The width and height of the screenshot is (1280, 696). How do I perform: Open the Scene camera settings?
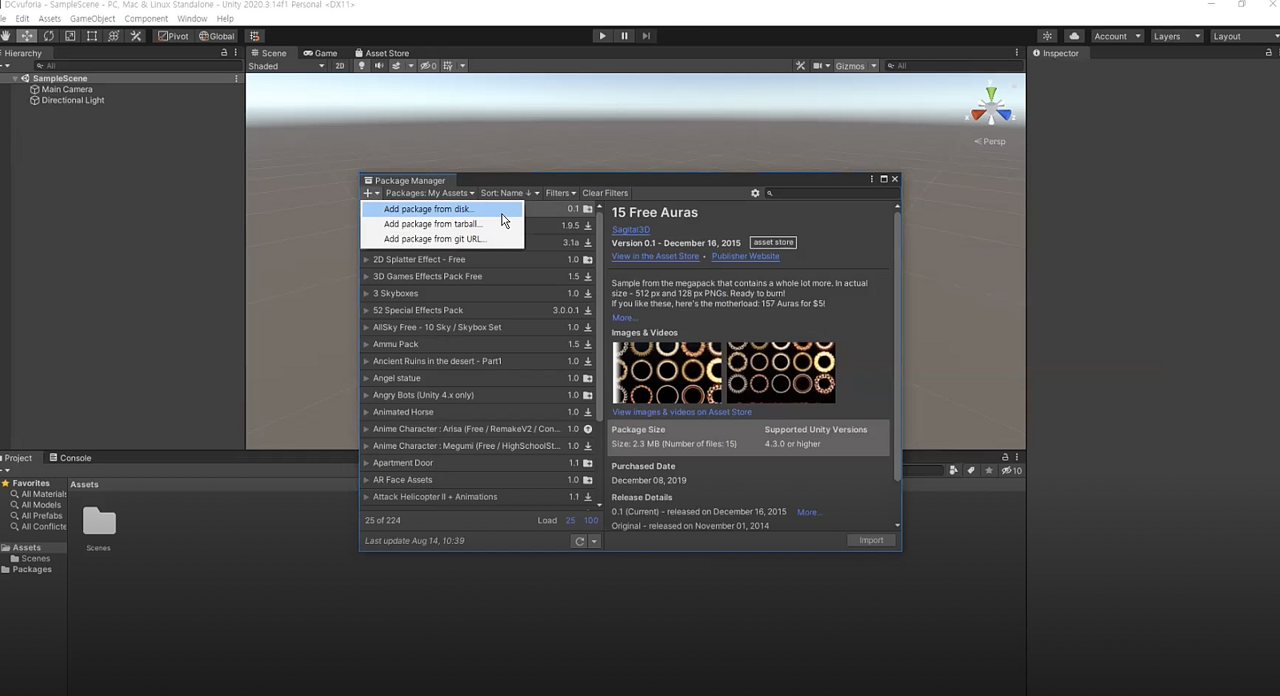tap(819, 66)
